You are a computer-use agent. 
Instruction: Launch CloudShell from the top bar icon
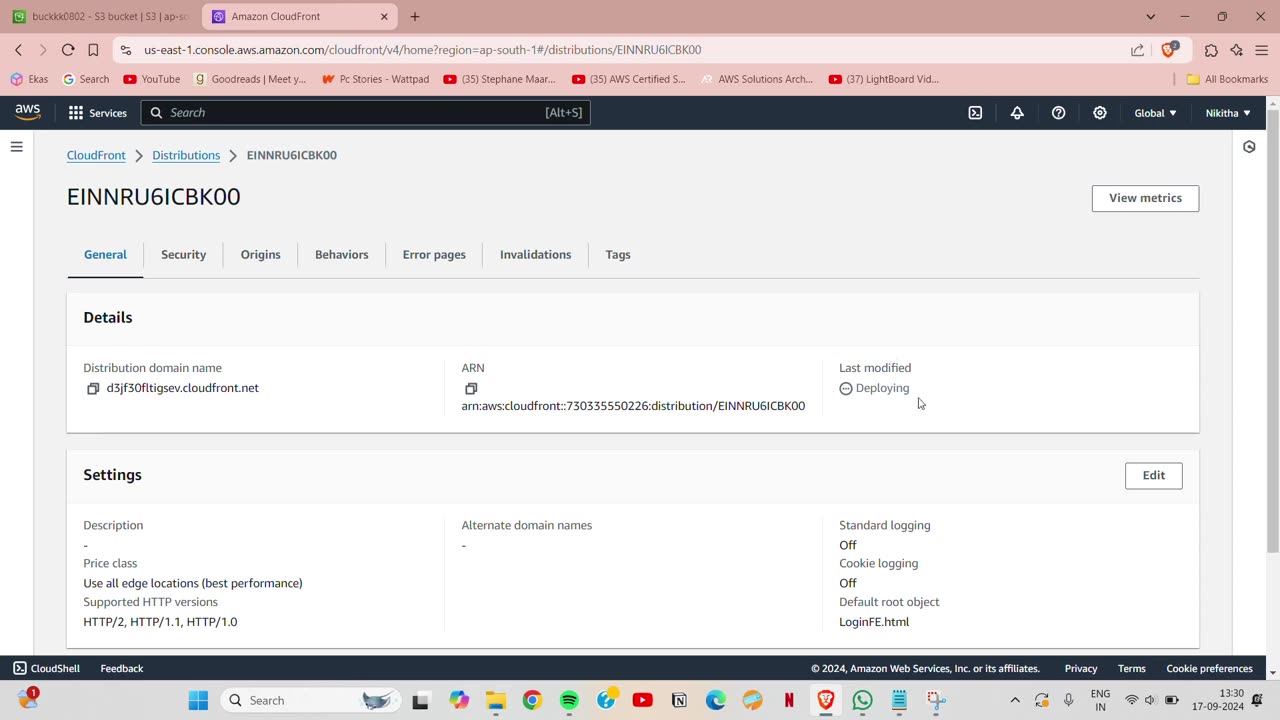click(x=975, y=113)
